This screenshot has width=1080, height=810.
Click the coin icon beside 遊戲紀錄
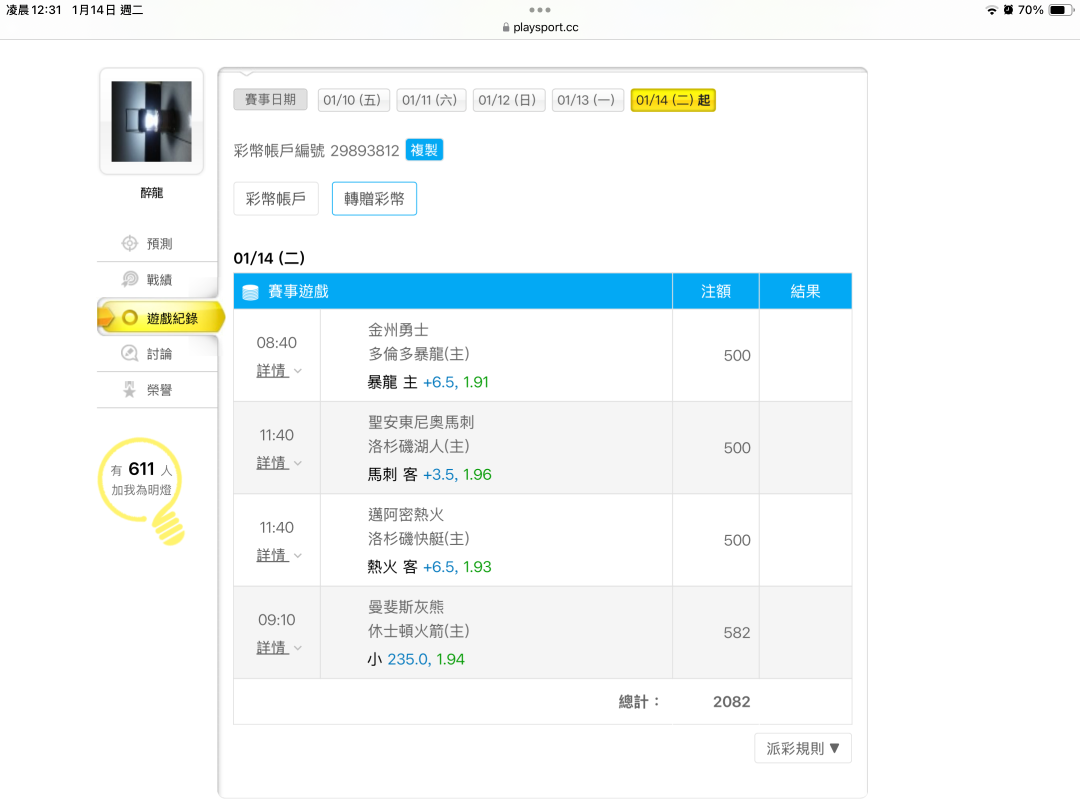[x=129, y=318]
